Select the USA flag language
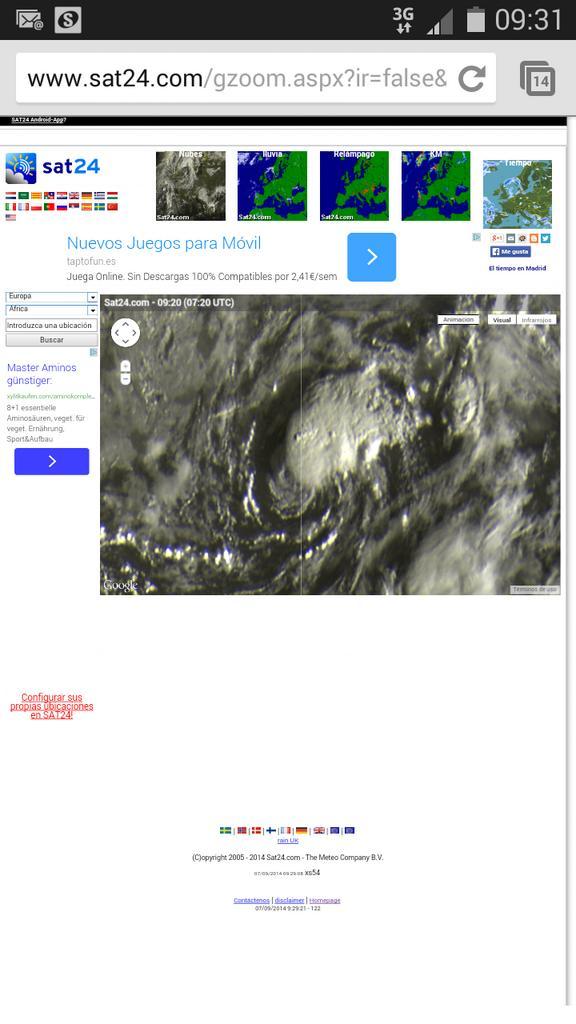The height and width of the screenshot is (1024, 576). [x=10, y=217]
